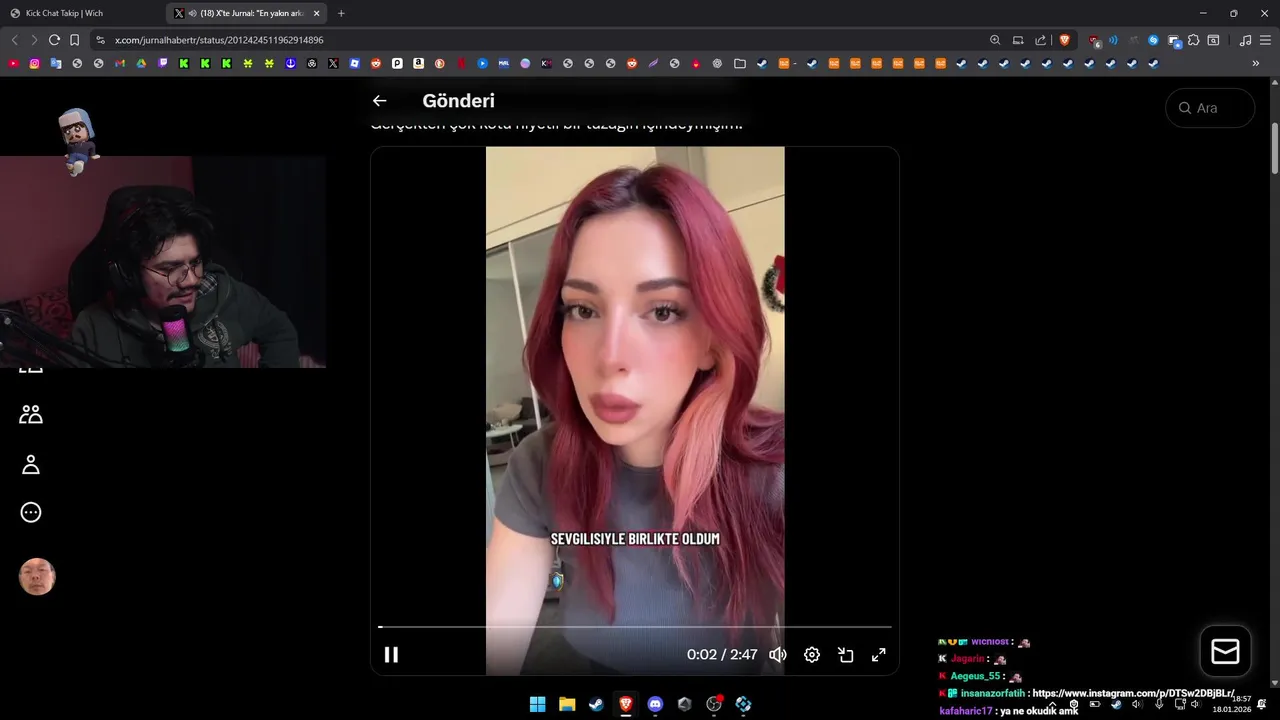Click the instagram.com link in chat
Viewport: 1280px width, 720px height.
1133,693
